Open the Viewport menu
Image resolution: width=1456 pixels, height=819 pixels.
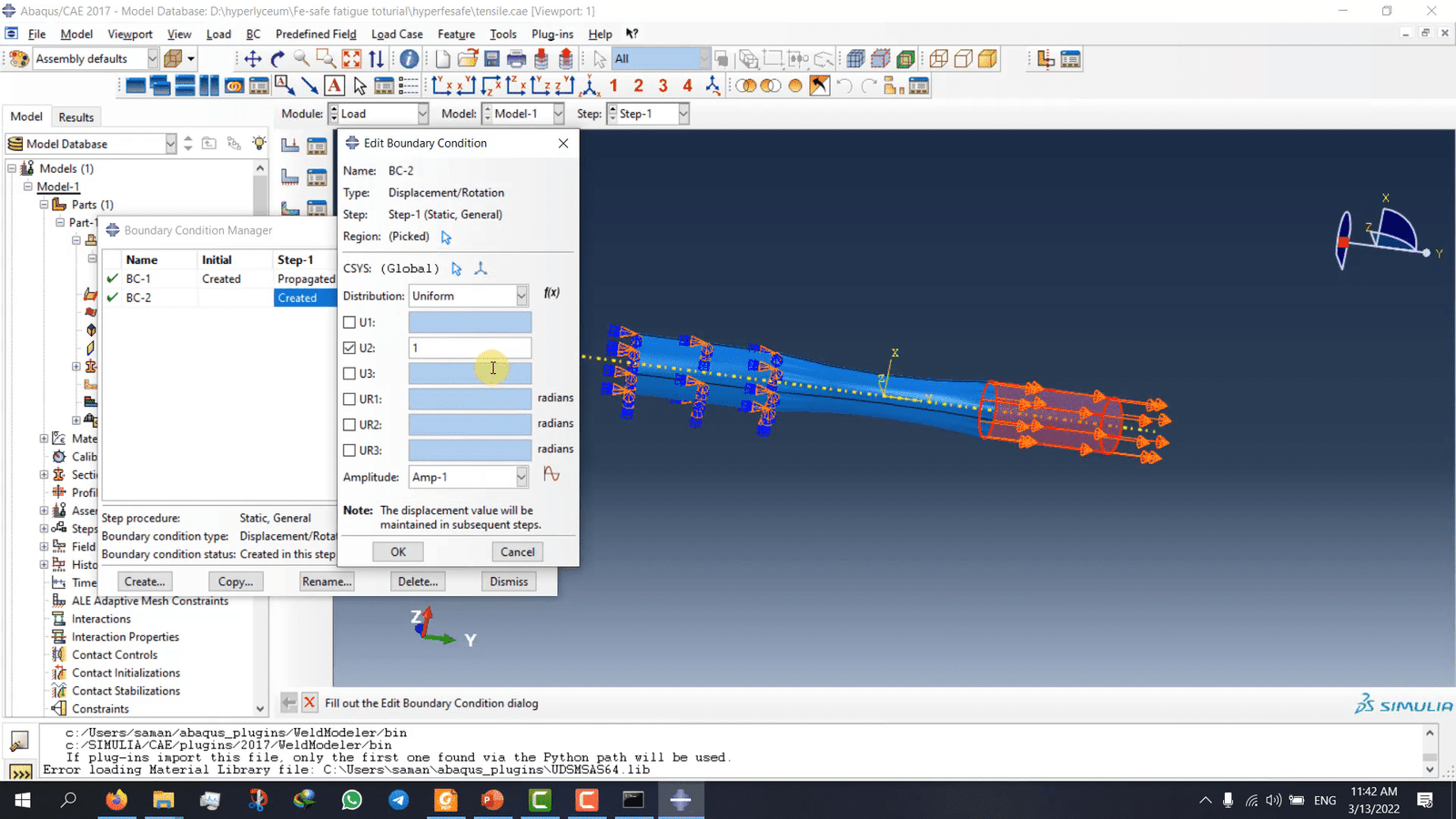point(130,34)
